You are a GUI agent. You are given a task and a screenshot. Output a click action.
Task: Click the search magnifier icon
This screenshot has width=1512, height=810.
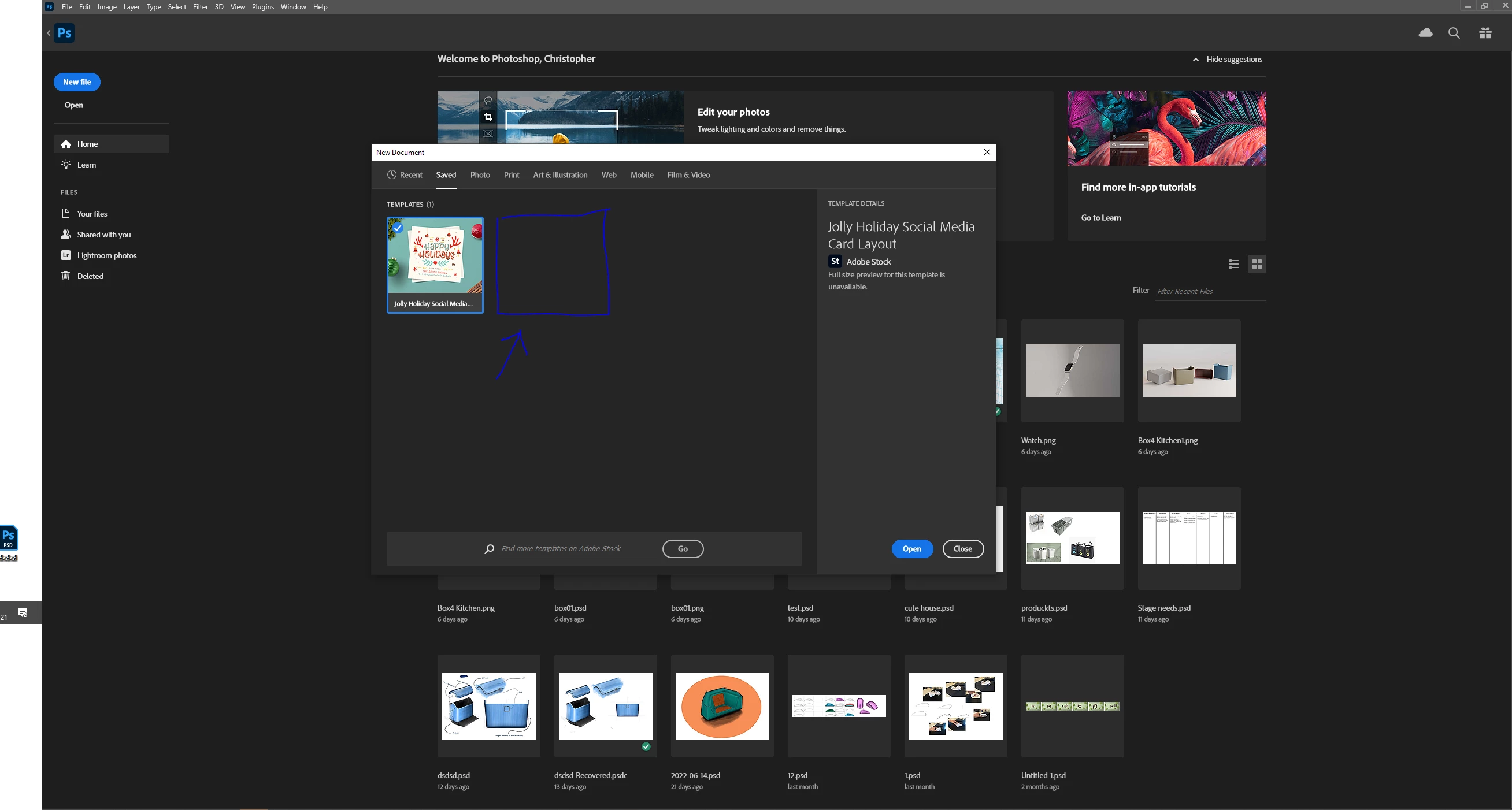1454,33
